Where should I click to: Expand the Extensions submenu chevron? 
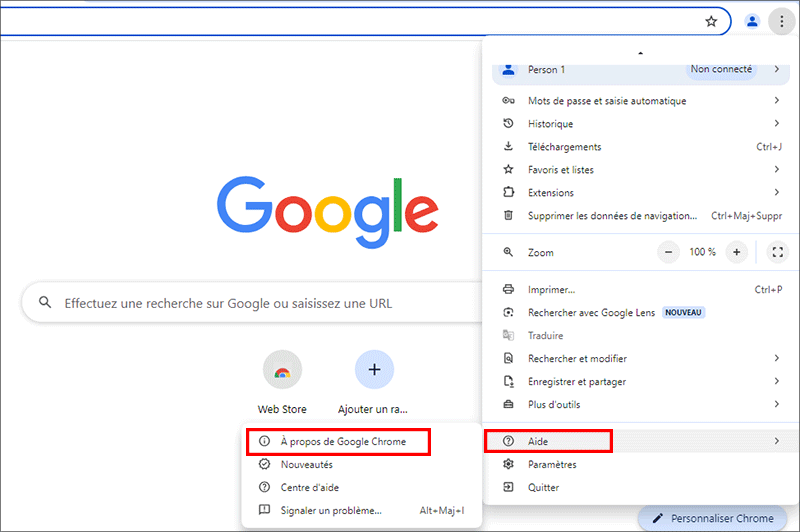(x=777, y=192)
